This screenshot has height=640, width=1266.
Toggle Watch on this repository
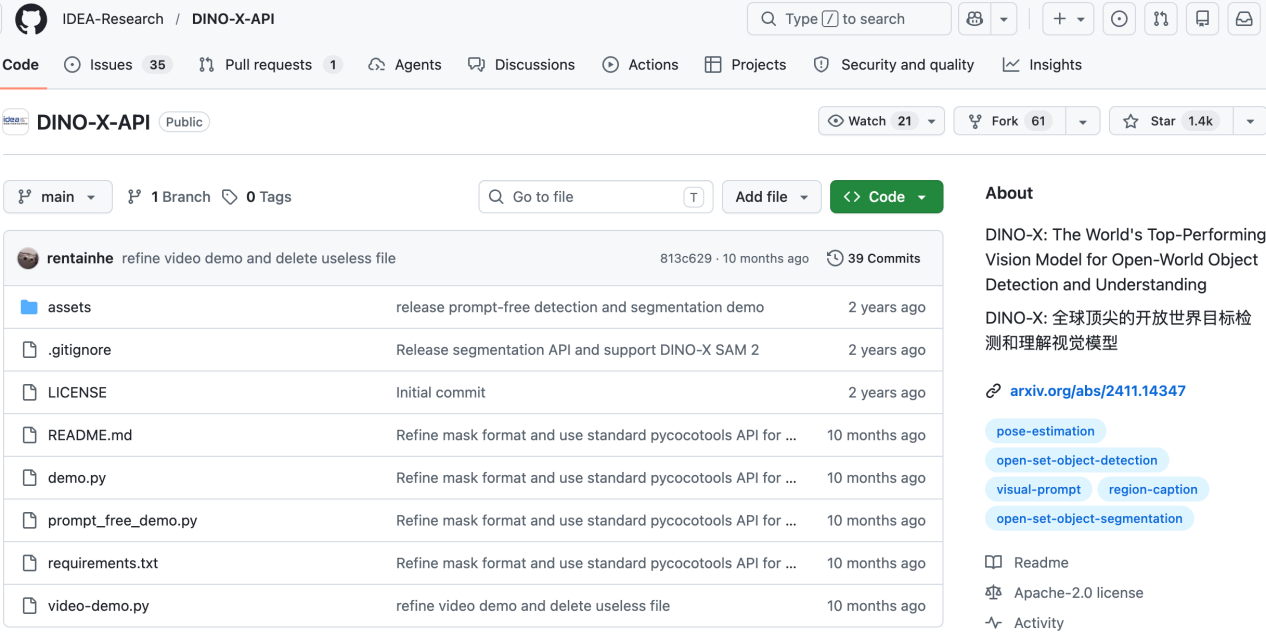869,121
